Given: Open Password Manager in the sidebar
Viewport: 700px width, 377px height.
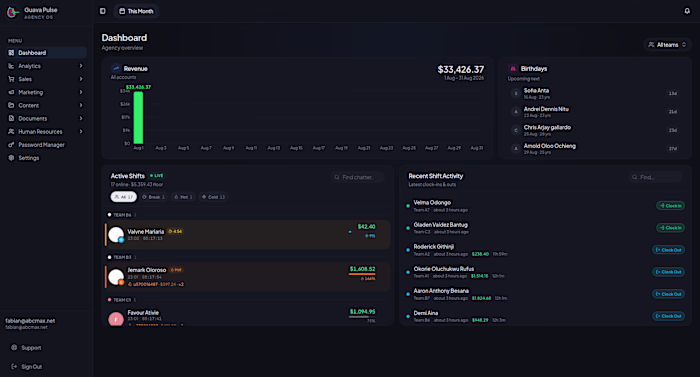Looking at the screenshot, I should (x=46, y=145).
